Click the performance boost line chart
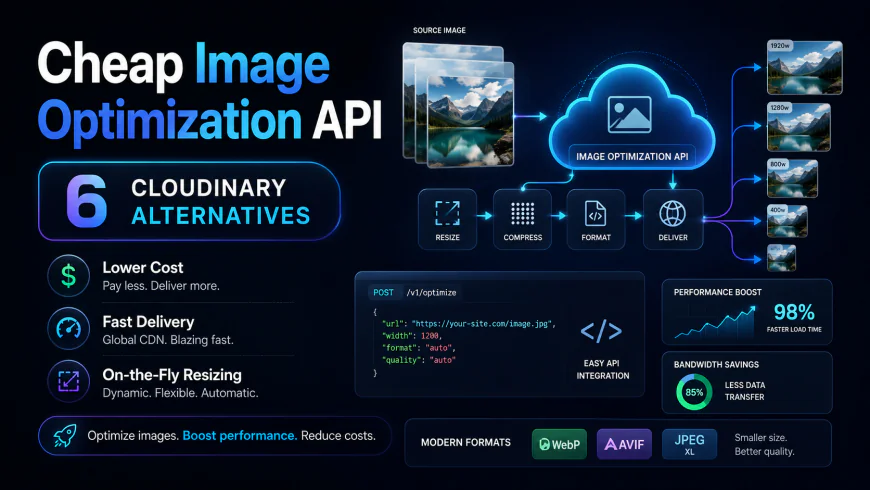 tap(715, 322)
